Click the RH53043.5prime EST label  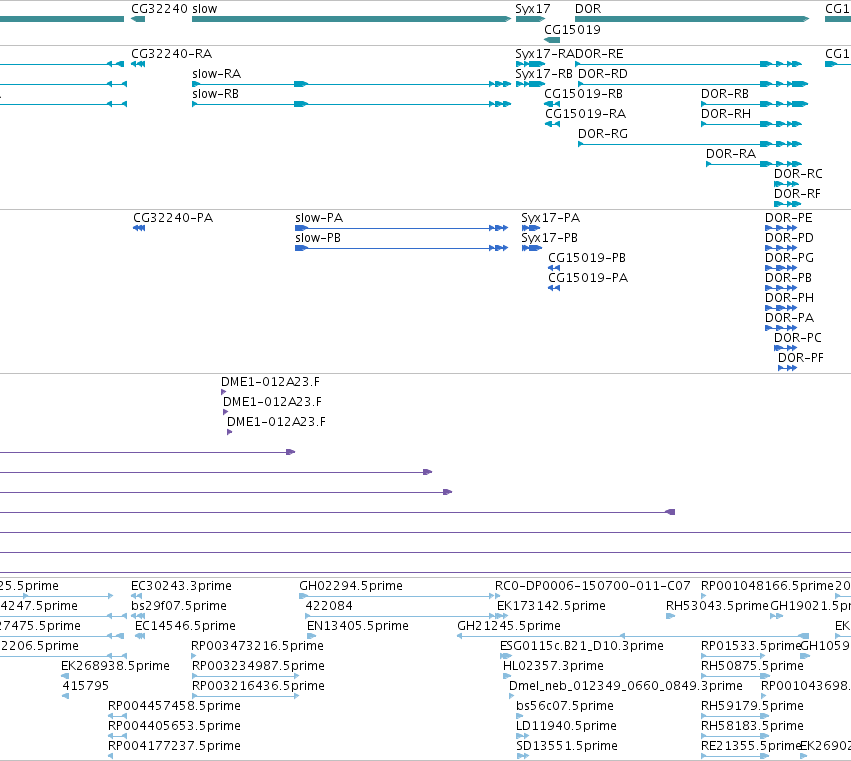[x=717, y=606]
